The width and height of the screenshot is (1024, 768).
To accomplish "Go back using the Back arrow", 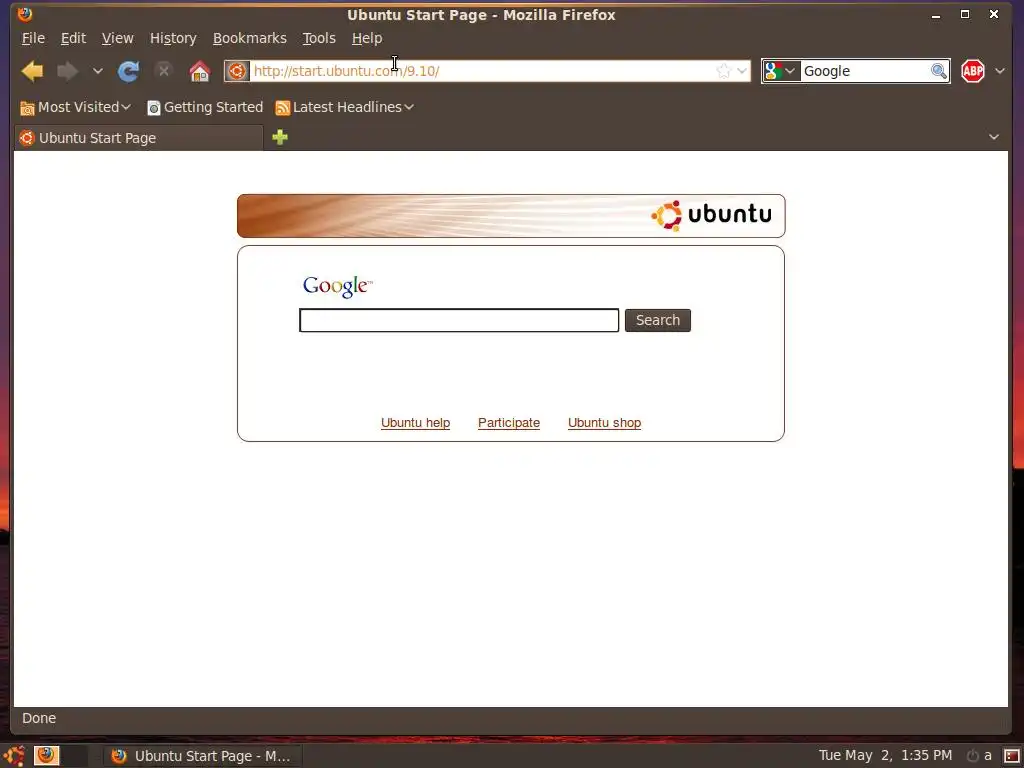I will coord(31,71).
